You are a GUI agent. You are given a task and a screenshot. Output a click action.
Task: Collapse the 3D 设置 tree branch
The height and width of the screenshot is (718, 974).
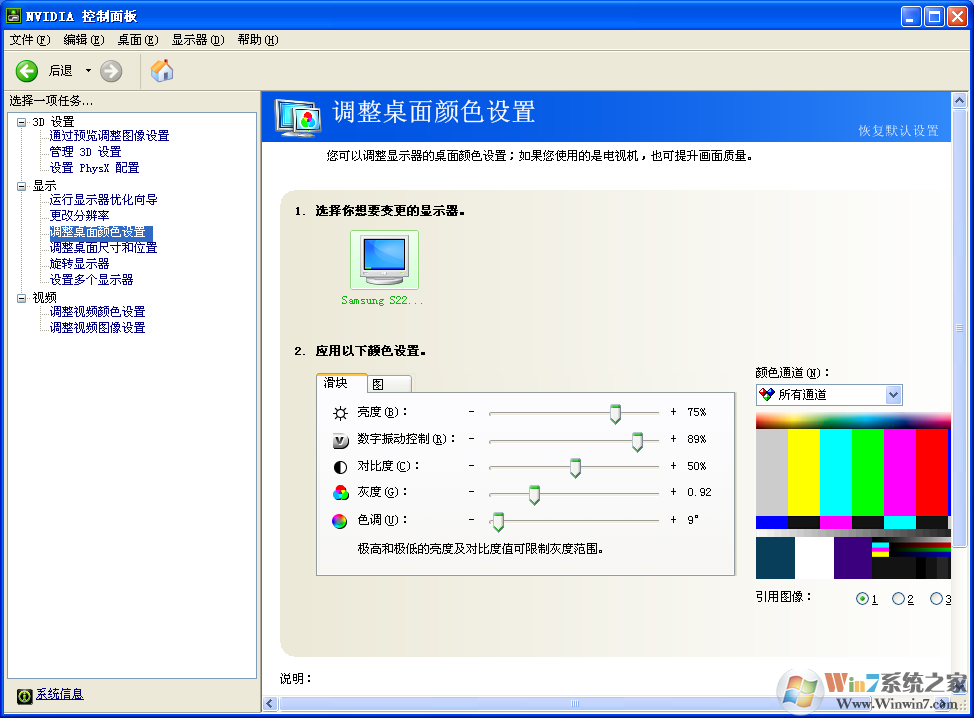click(x=22, y=121)
